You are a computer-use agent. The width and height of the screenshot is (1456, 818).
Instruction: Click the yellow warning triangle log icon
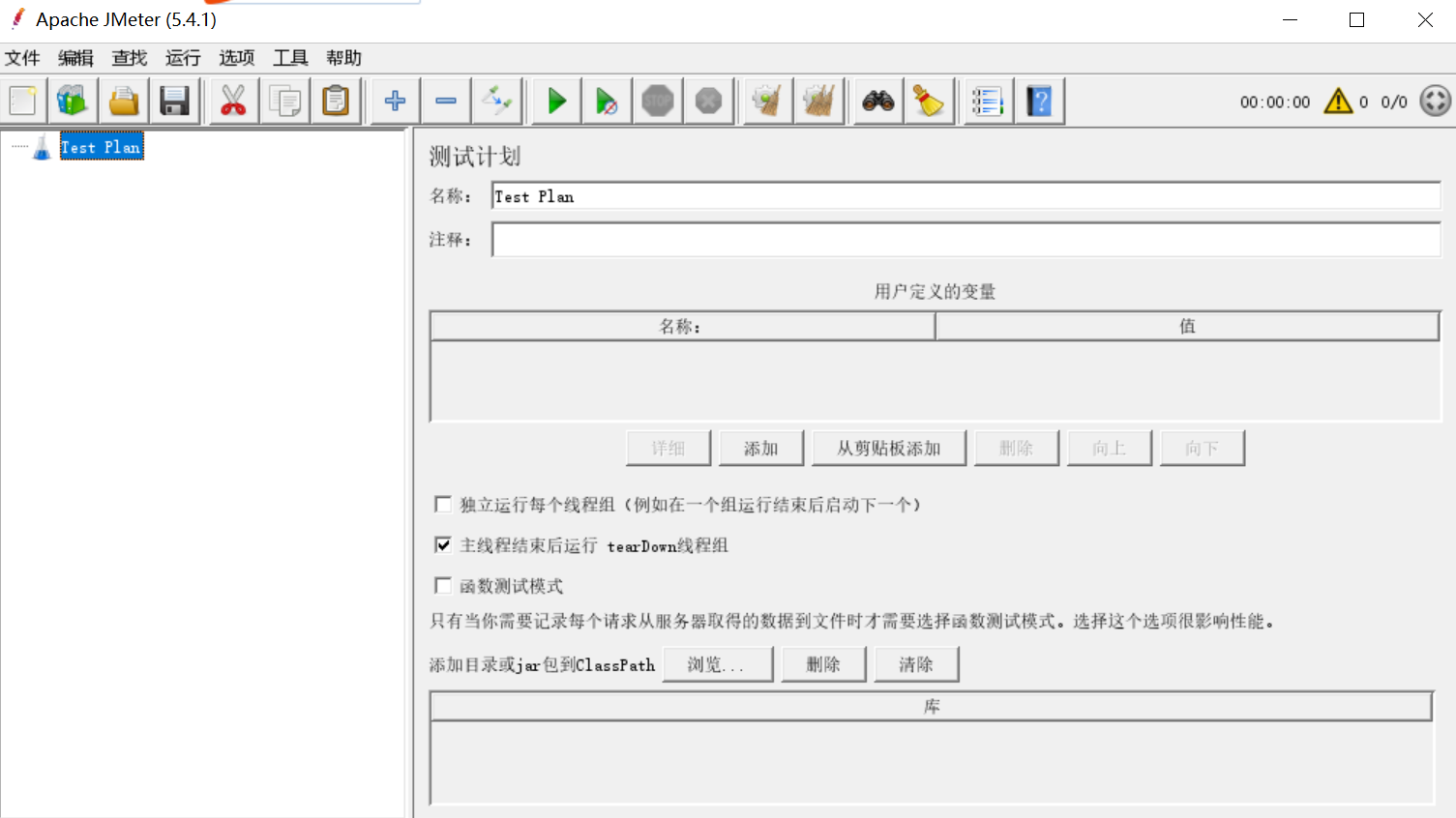1338,101
